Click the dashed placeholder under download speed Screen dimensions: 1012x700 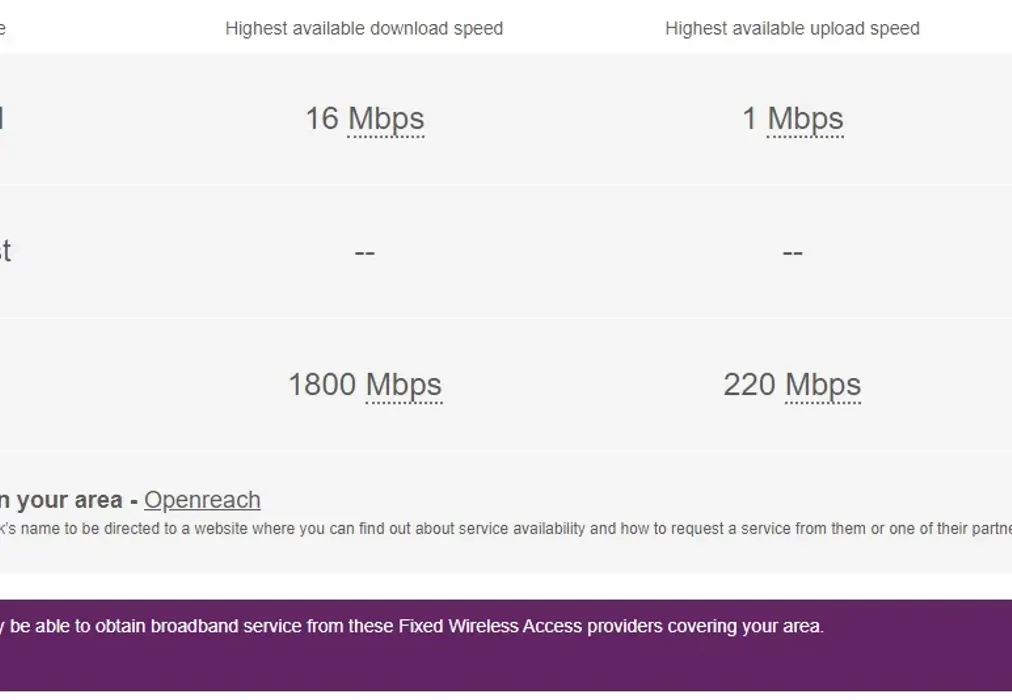tap(365, 251)
